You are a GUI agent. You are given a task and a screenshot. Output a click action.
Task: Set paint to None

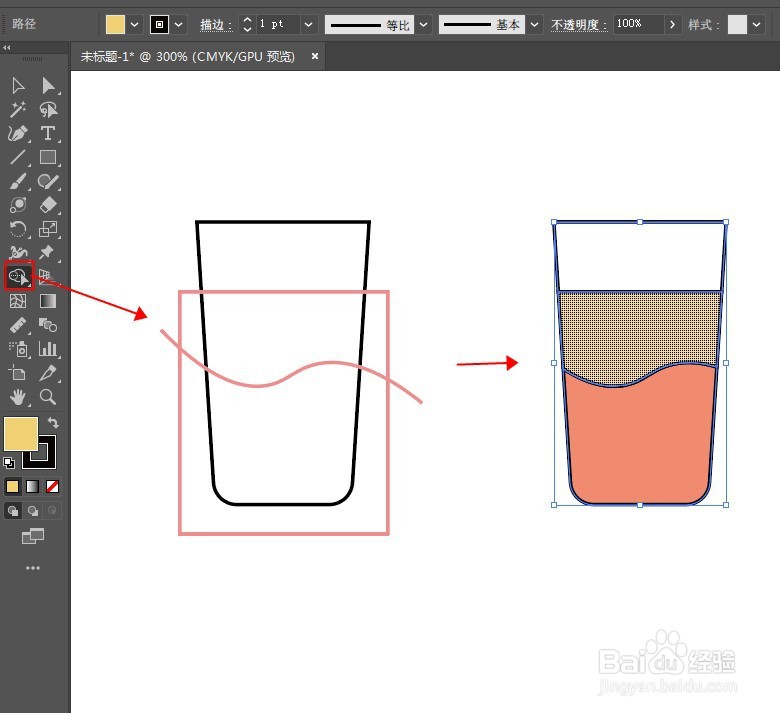[x=52, y=486]
